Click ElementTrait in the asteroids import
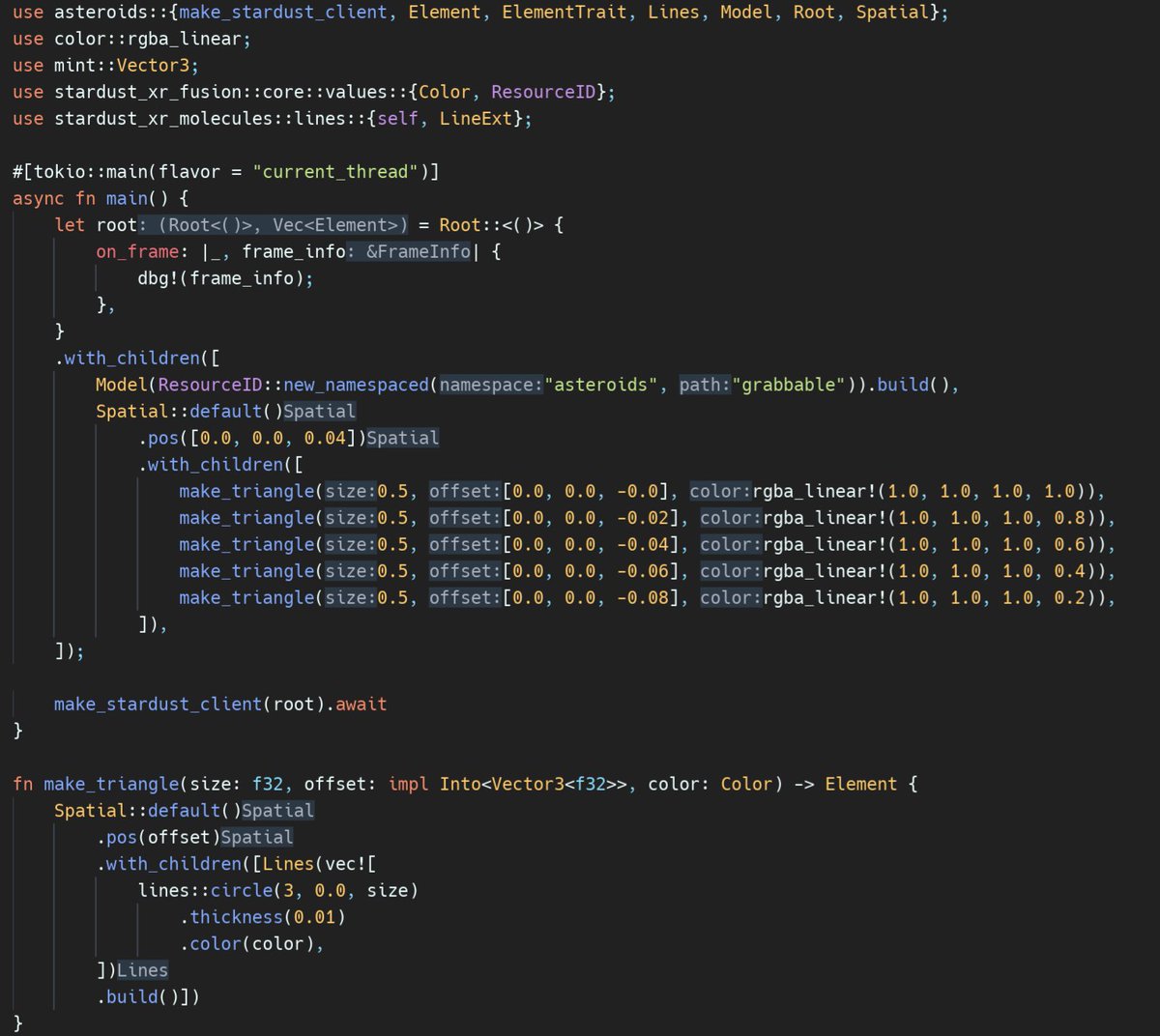The image size is (1160, 1036). [x=564, y=13]
